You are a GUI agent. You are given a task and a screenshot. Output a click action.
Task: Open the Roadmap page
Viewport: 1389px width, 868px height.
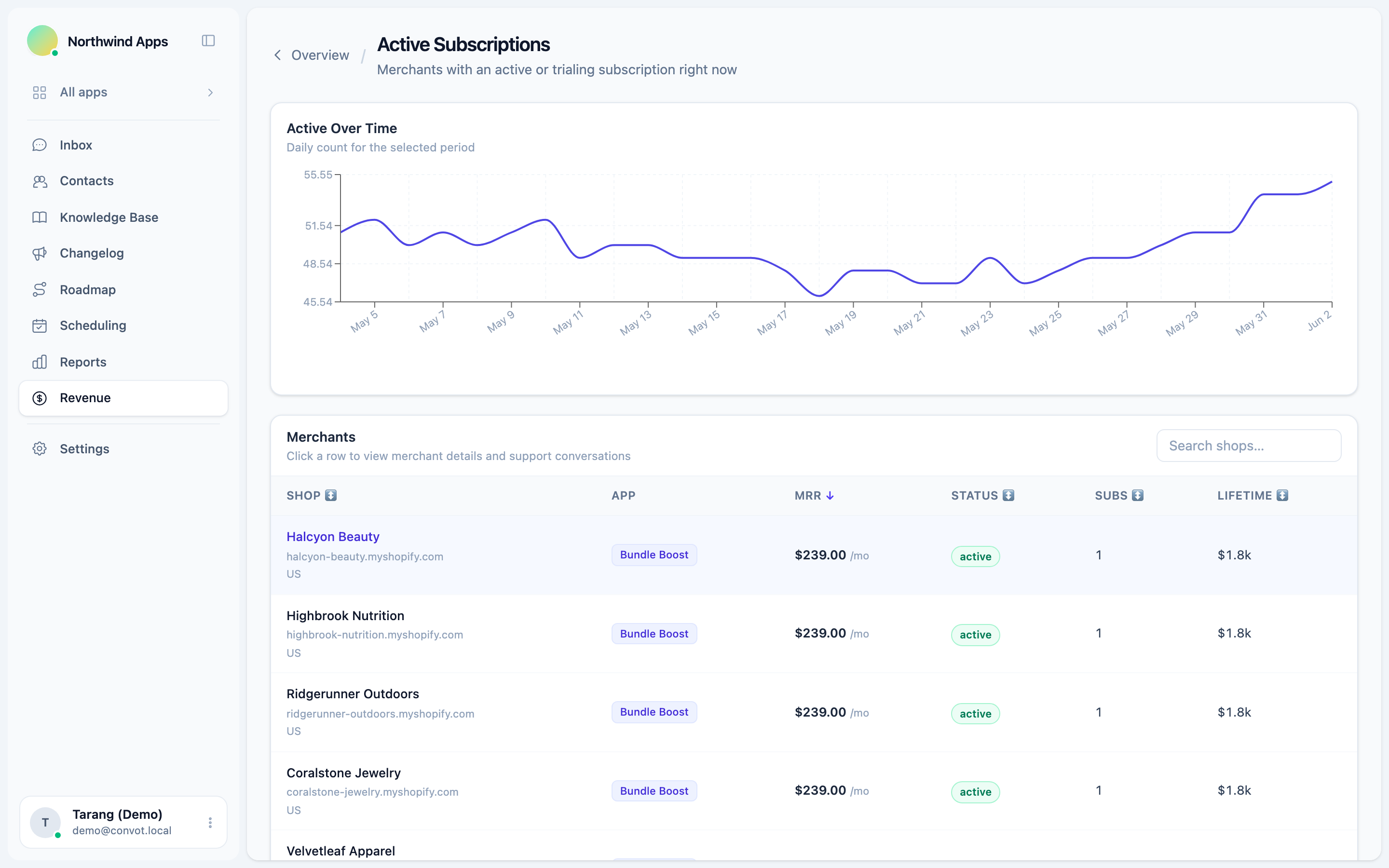pos(123,290)
